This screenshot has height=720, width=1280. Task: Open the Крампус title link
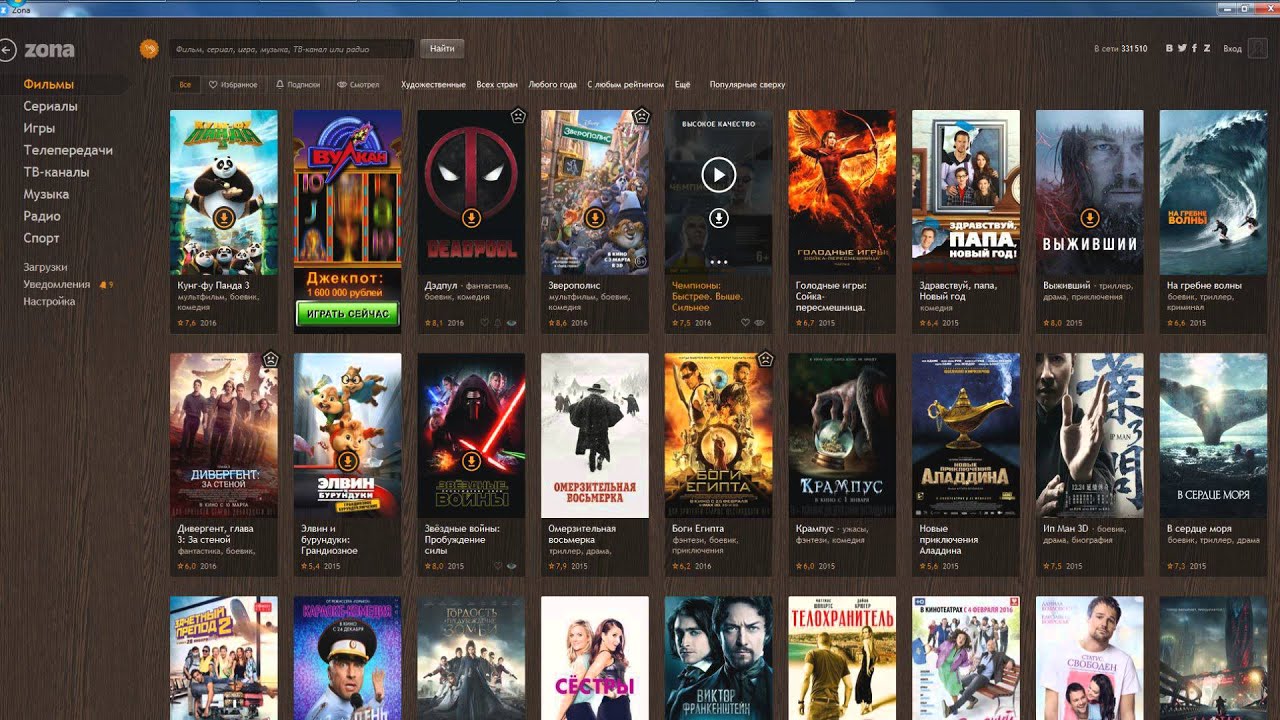click(815, 528)
